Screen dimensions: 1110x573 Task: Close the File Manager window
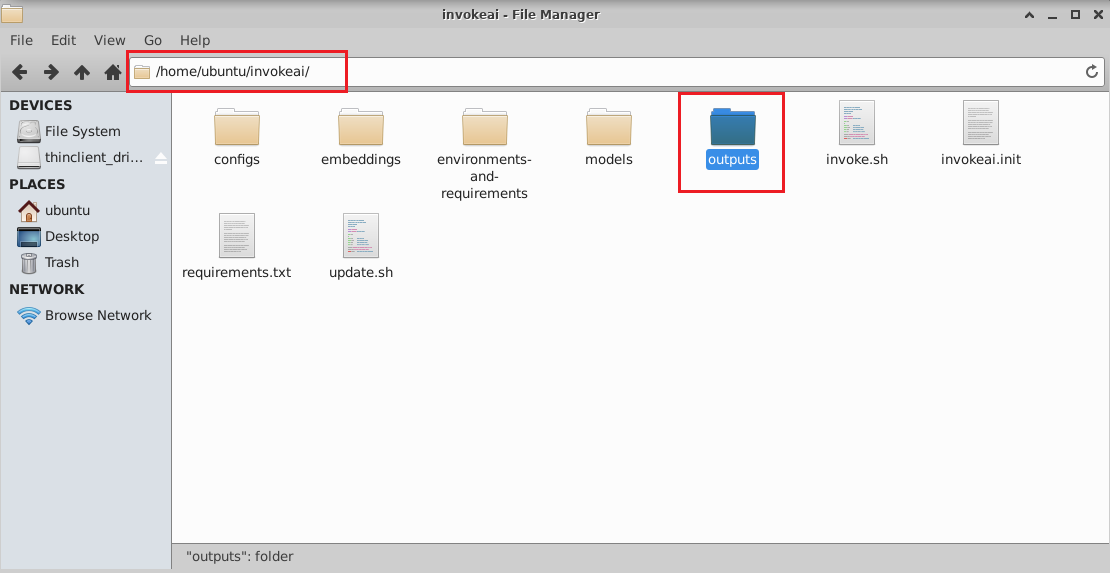1097,14
